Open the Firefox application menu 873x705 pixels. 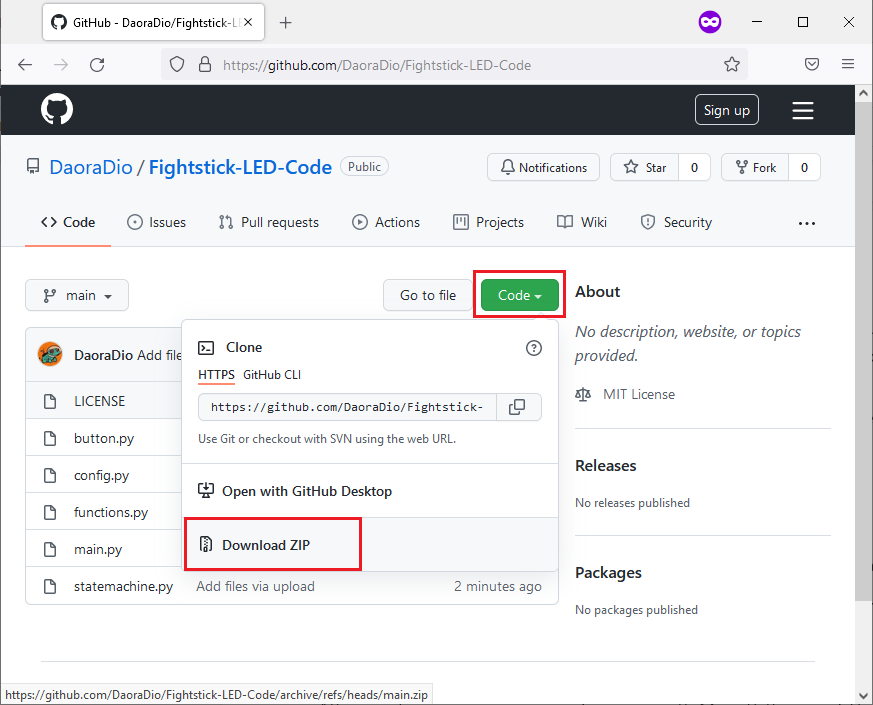pos(848,64)
